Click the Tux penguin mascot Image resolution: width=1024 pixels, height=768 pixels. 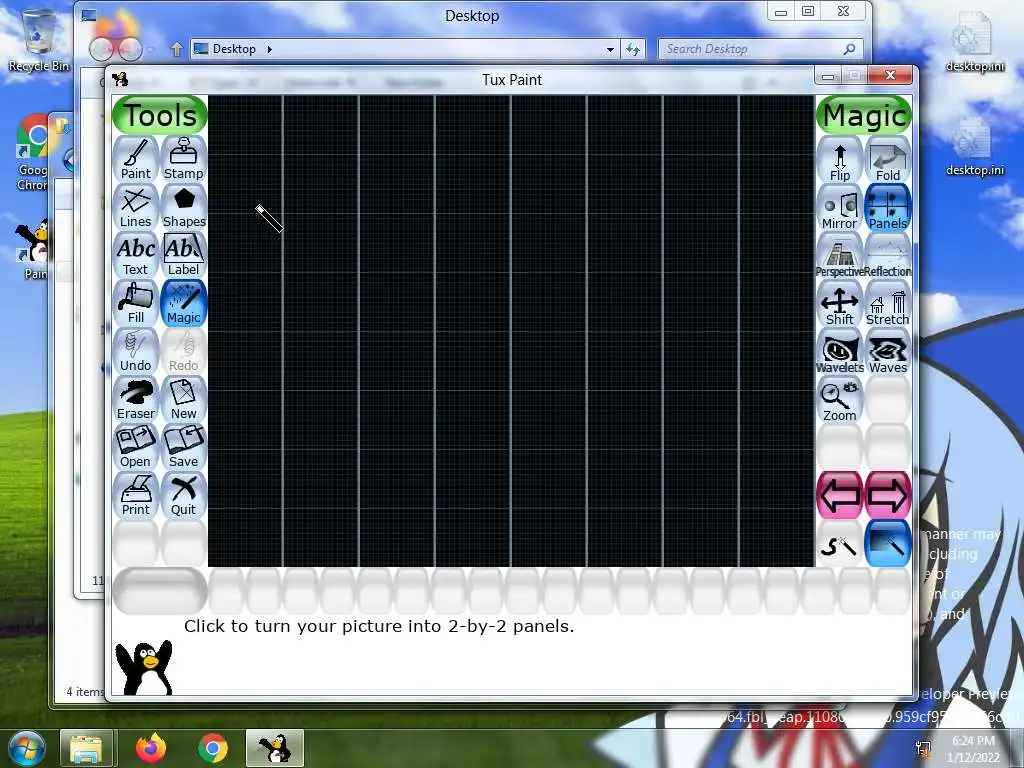[x=144, y=667]
